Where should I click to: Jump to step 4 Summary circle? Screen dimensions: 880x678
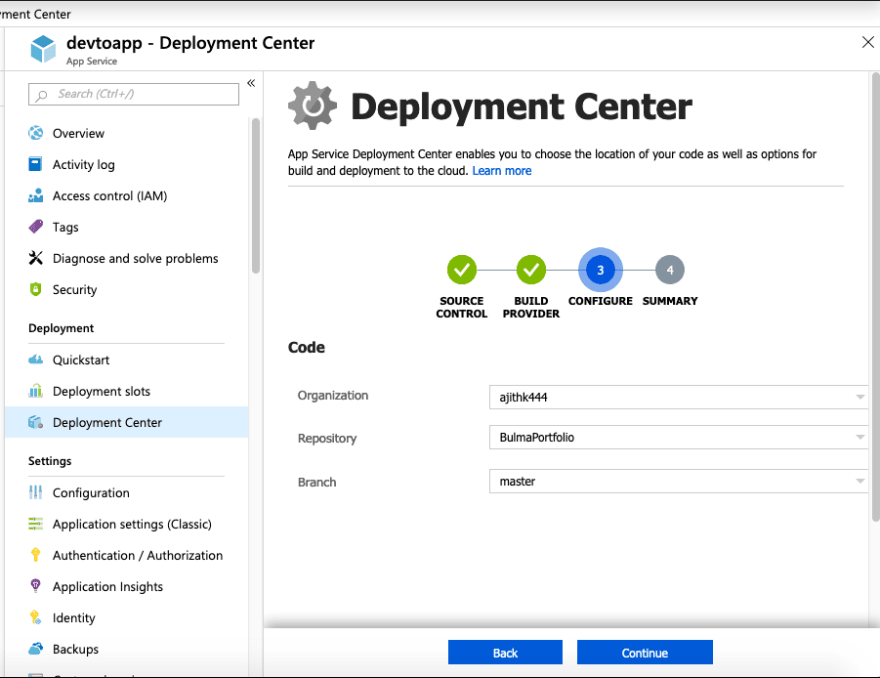[670, 270]
